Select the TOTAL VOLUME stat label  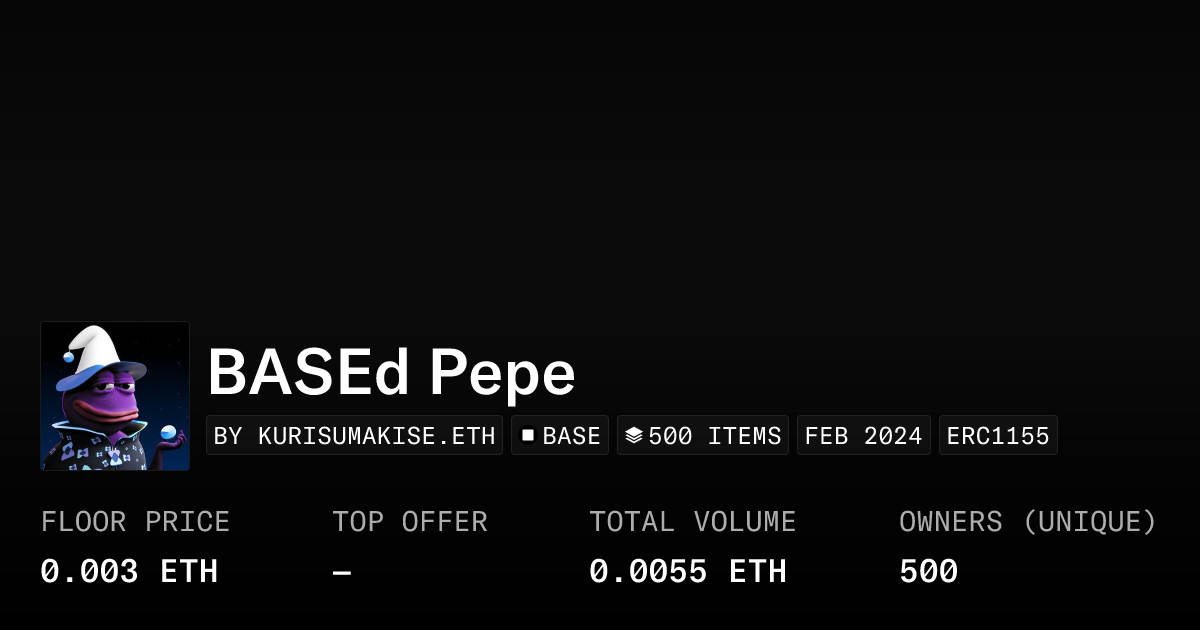click(x=692, y=522)
